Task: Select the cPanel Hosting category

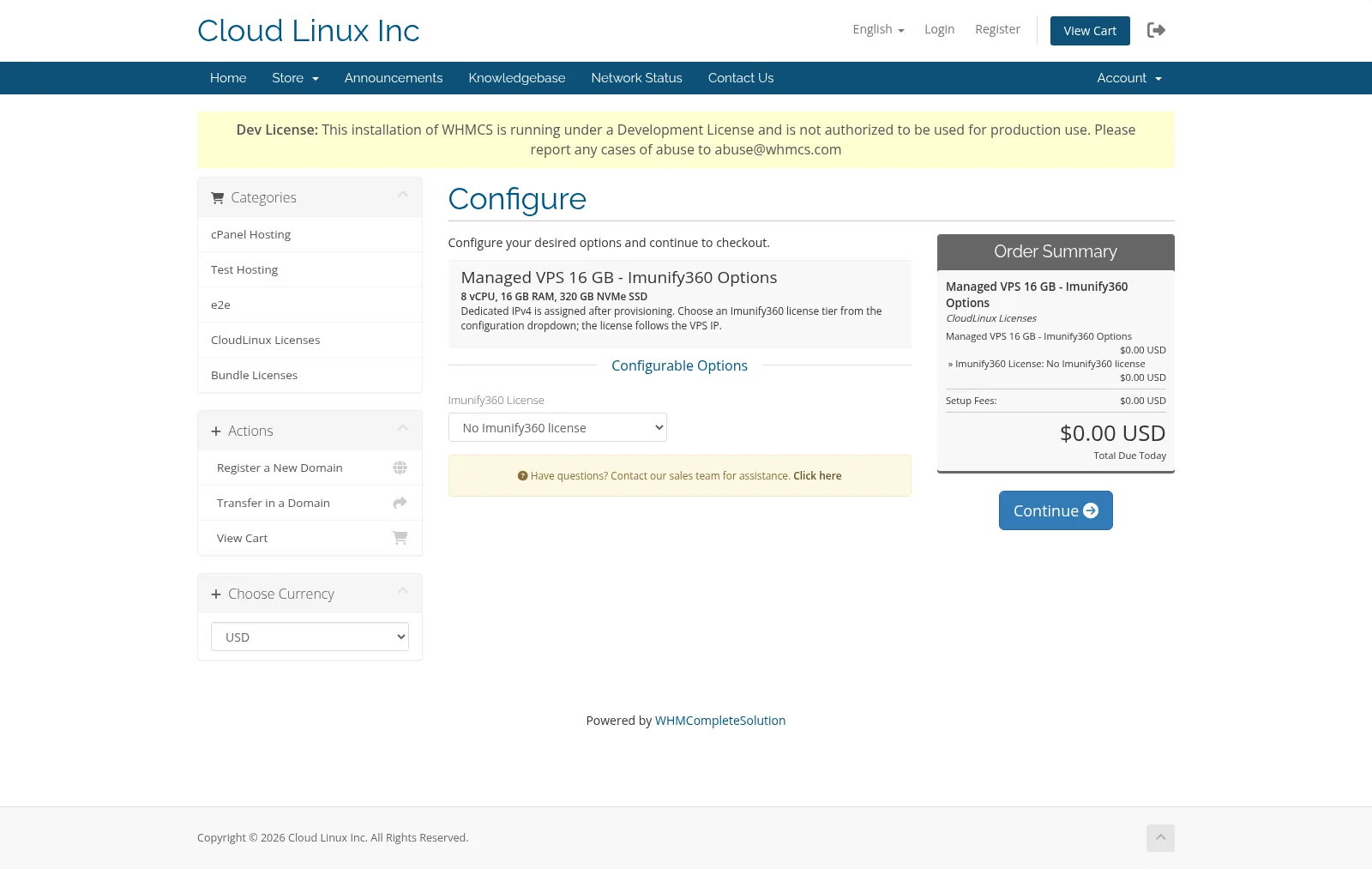Action: pos(310,234)
